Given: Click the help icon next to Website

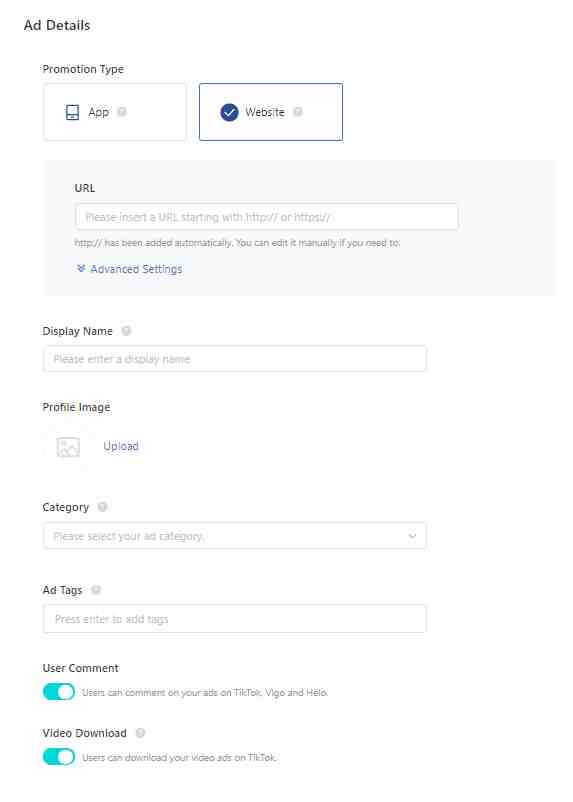Looking at the screenshot, I should (298, 112).
